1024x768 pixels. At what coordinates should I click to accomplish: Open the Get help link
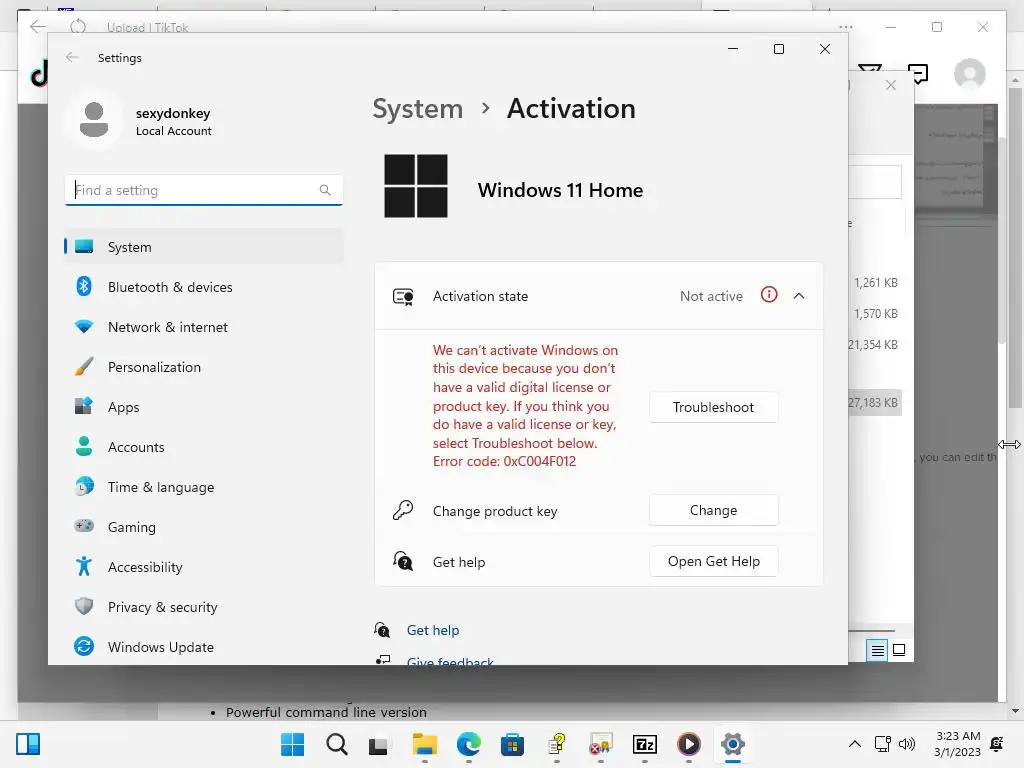pos(433,630)
